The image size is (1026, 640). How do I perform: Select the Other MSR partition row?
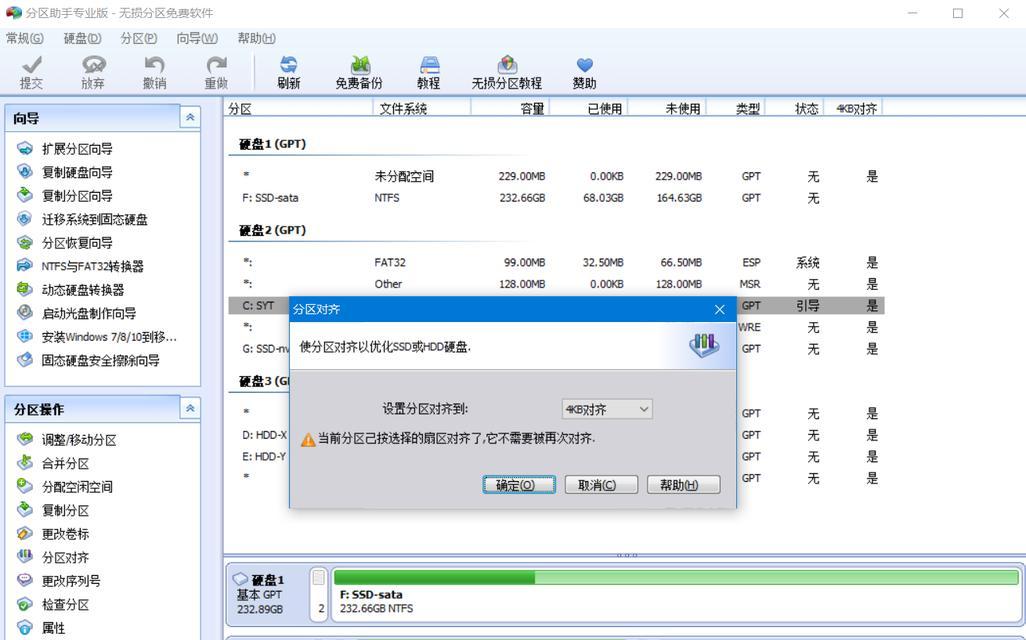pos(556,284)
